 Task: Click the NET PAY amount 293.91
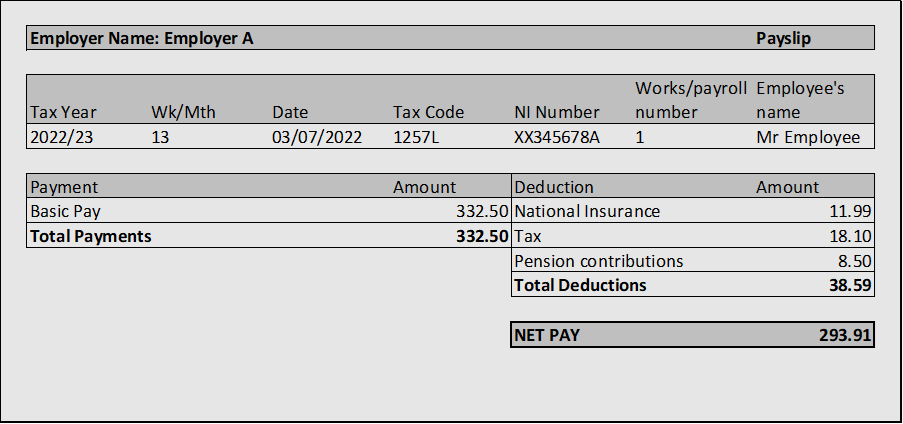845,335
